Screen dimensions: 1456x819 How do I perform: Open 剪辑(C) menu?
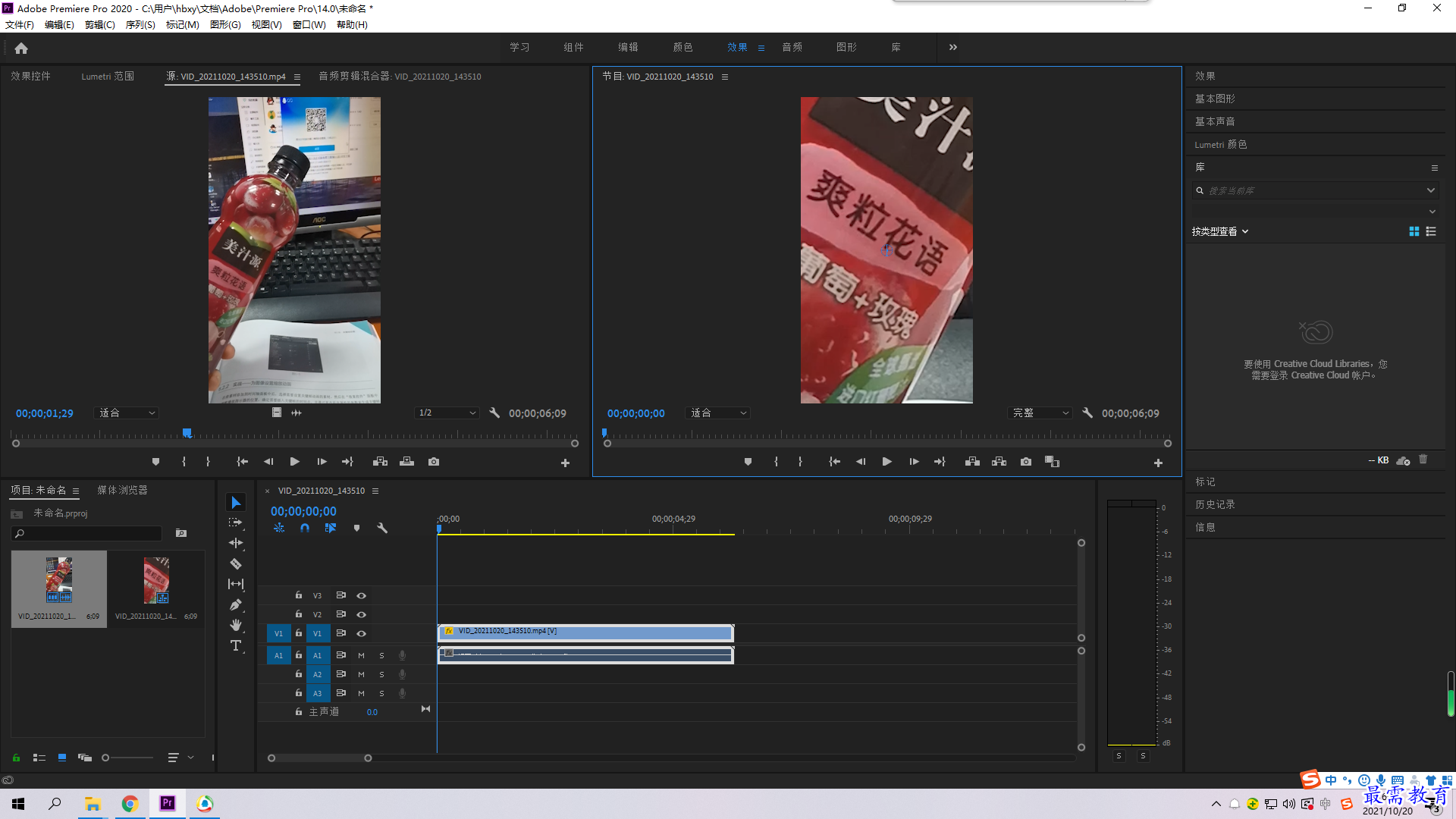point(100,24)
